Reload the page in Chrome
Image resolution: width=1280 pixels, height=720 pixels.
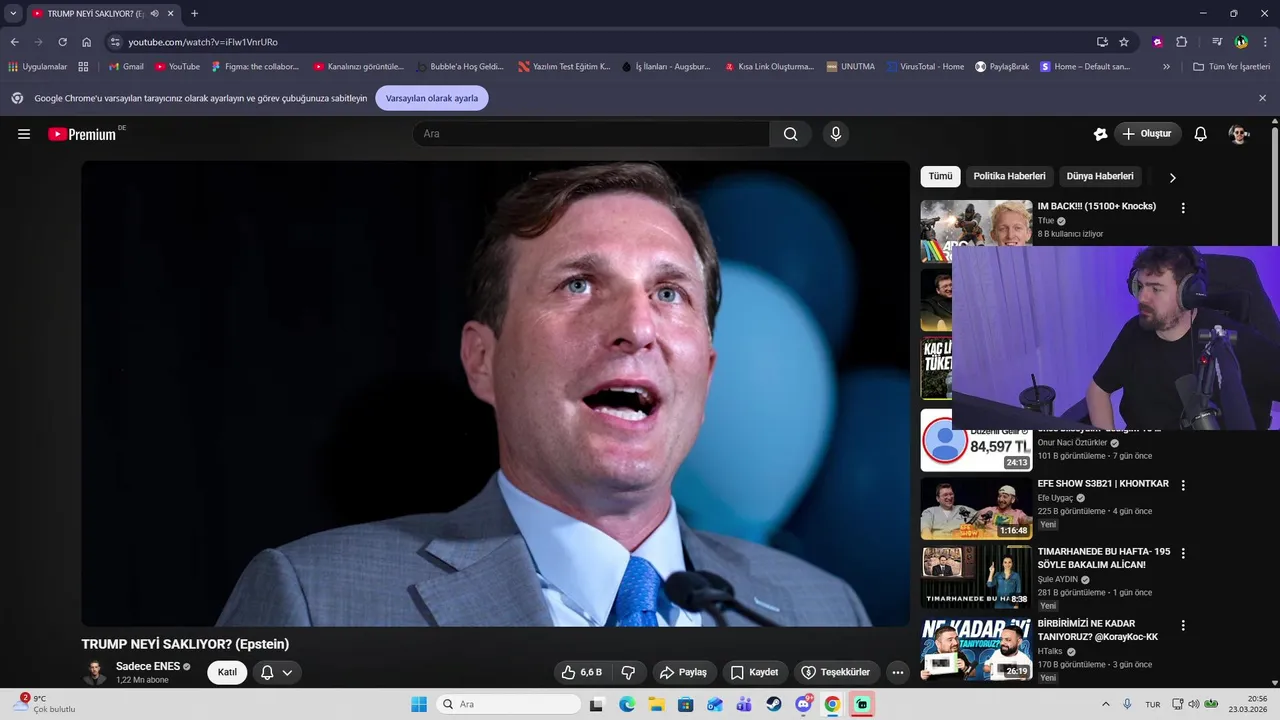click(x=62, y=42)
